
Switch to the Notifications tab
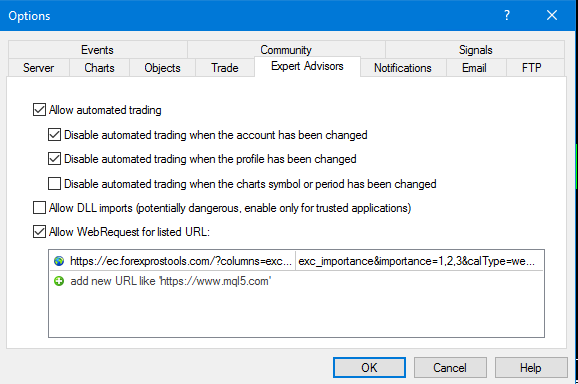(x=403, y=68)
